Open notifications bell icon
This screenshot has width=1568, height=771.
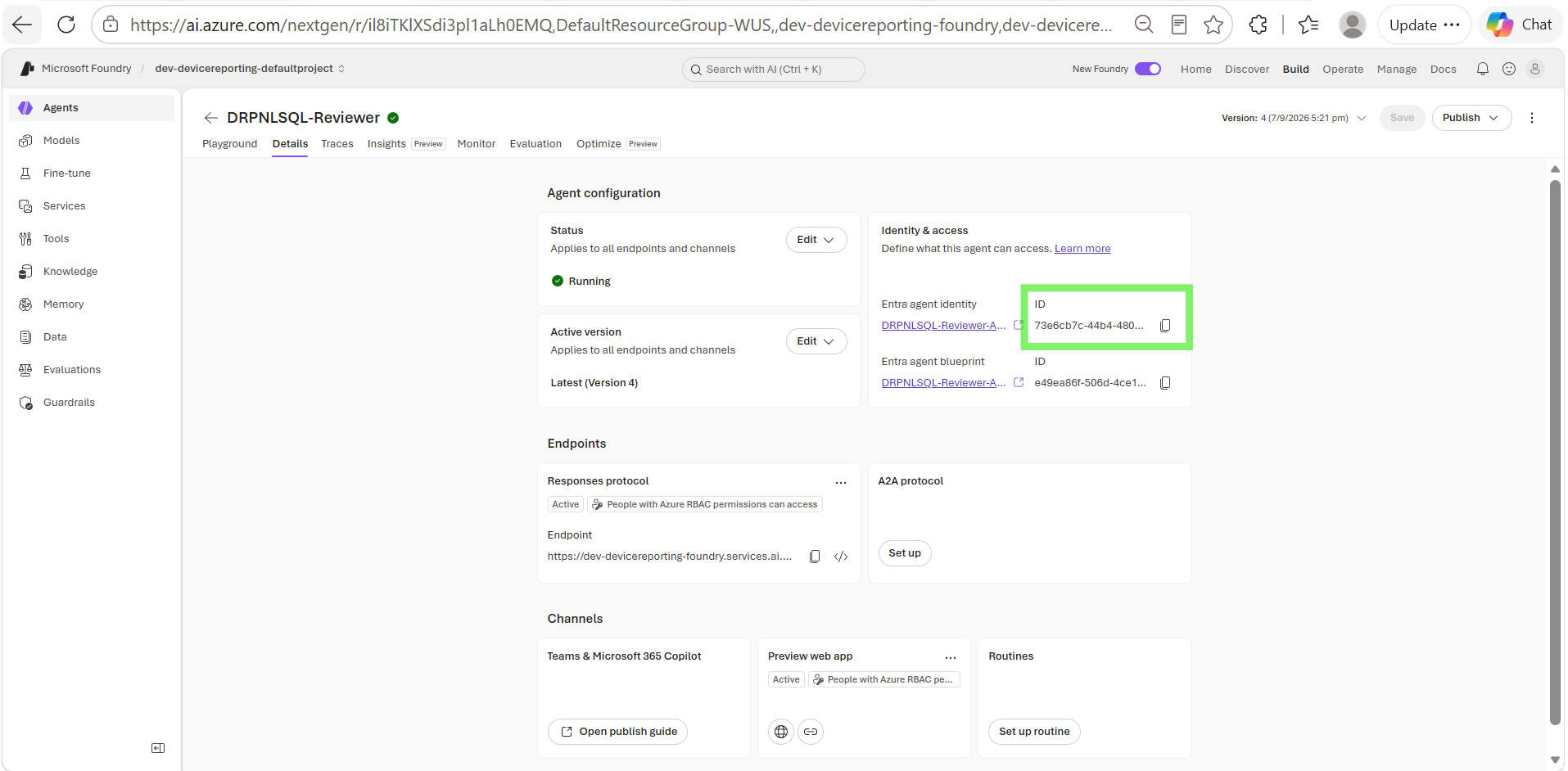1482,69
